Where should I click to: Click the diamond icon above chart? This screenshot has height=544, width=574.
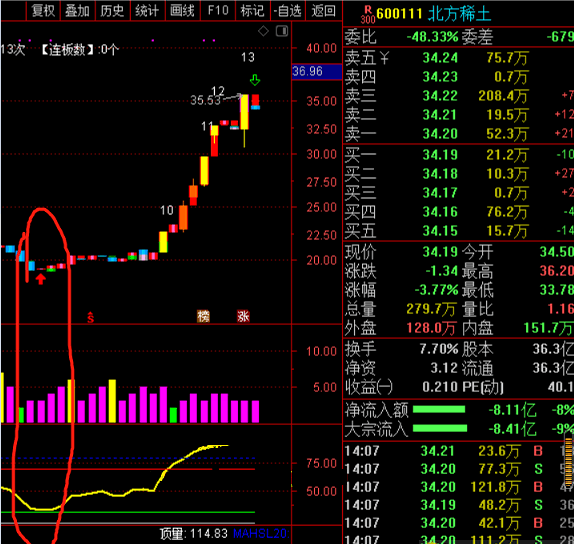pyautogui.click(x=263, y=31)
